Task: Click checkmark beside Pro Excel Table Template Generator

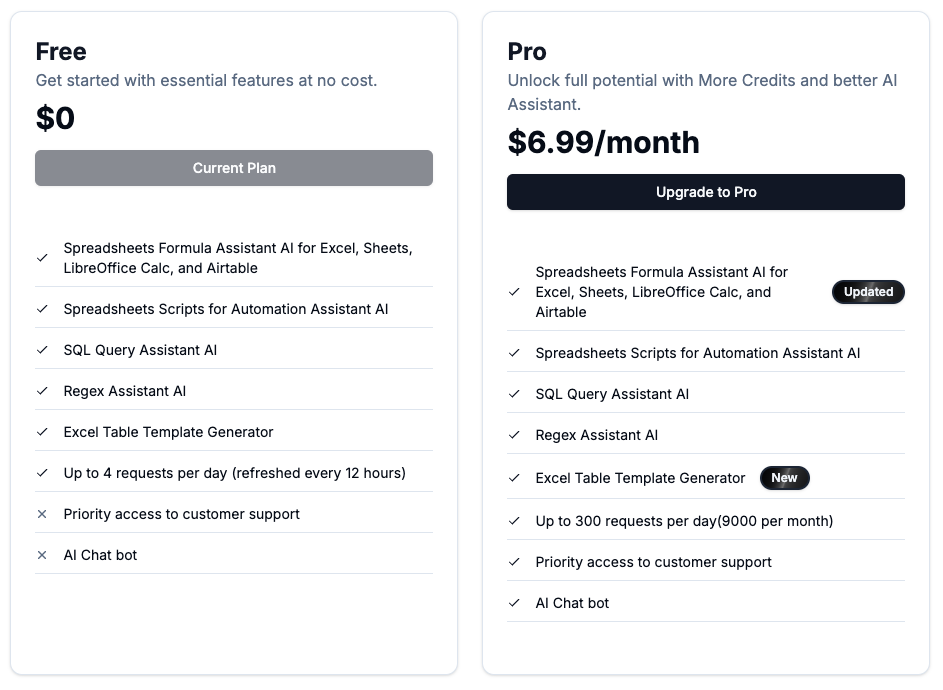Action: pyautogui.click(x=514, y=478)
